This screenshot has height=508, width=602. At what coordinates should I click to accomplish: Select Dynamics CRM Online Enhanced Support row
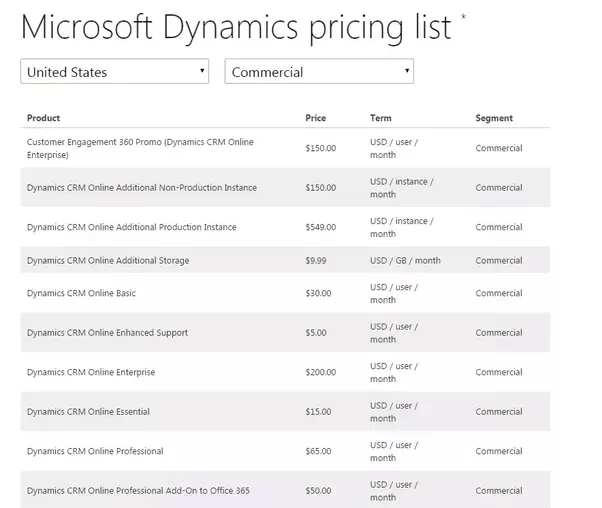pos(107,333)
